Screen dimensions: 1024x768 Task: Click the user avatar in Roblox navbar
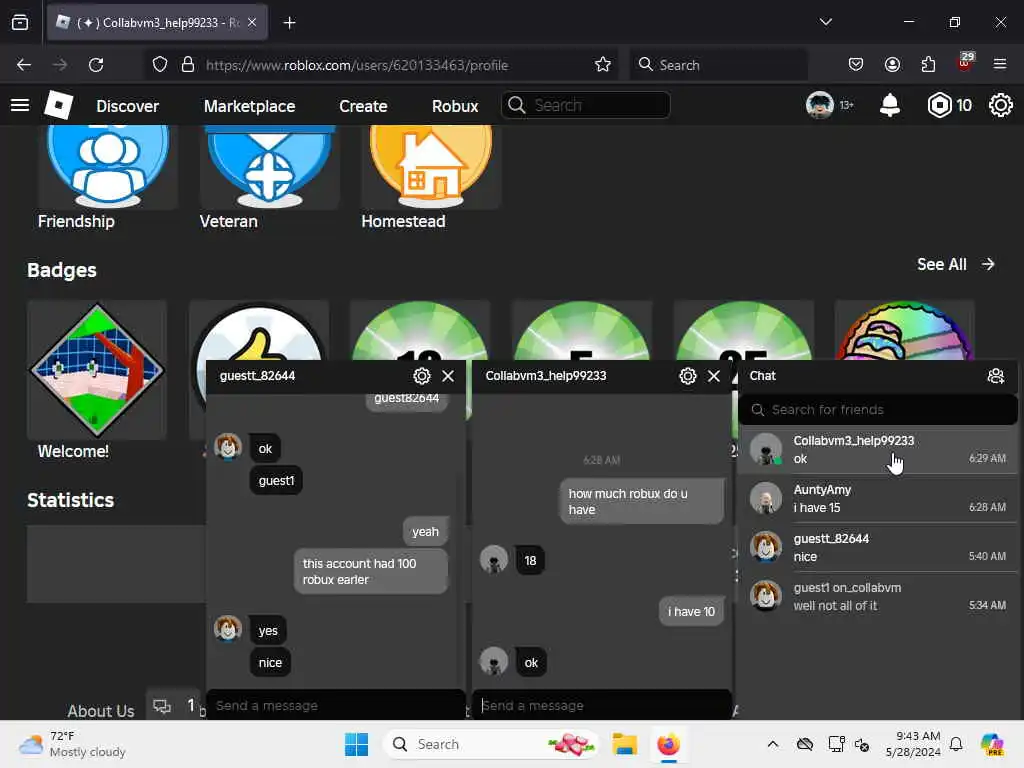tap(819, 105)
